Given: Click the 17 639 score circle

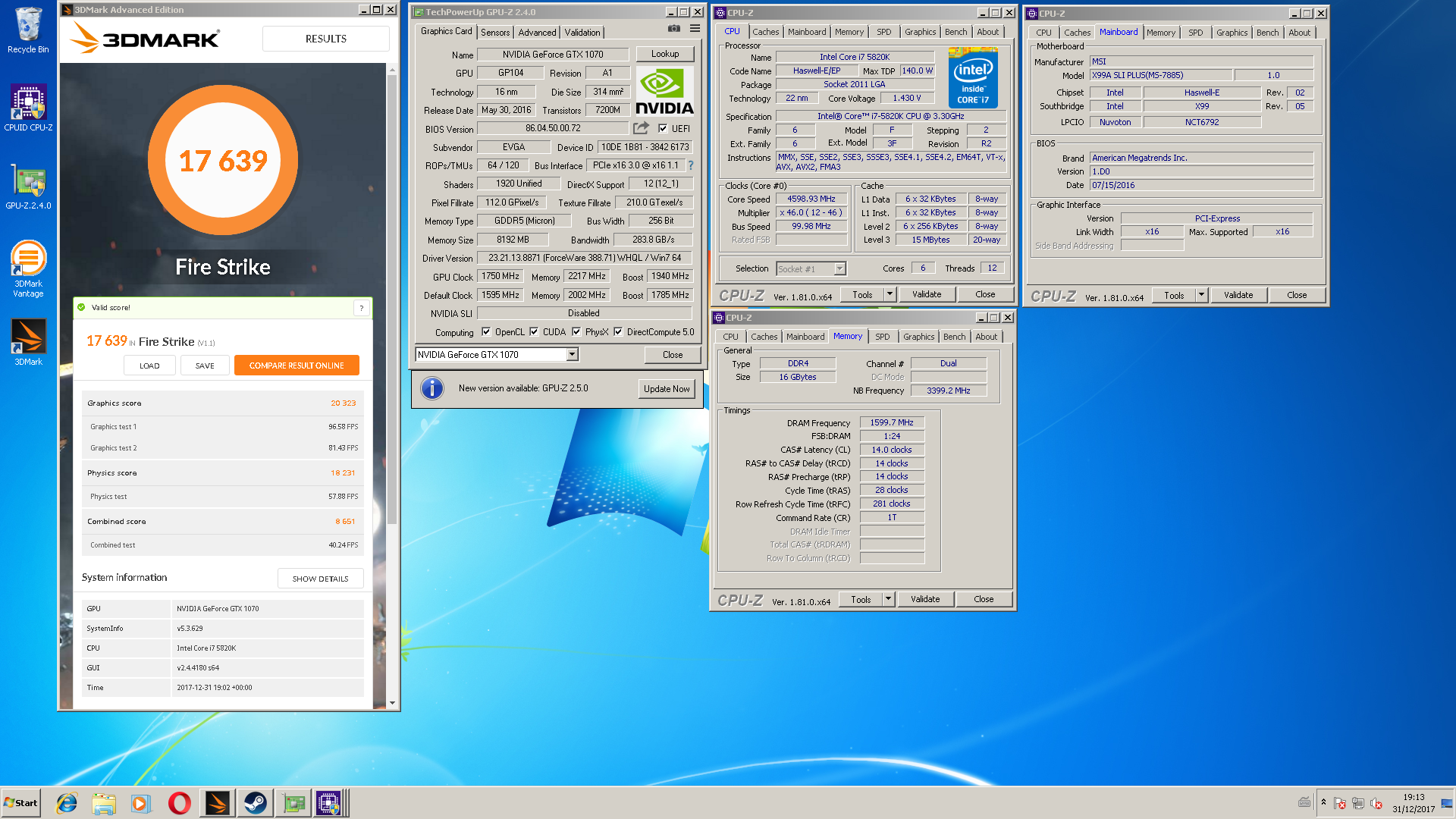Looking at the screenshot, I should pyautogui.click(x=223, y=160).
